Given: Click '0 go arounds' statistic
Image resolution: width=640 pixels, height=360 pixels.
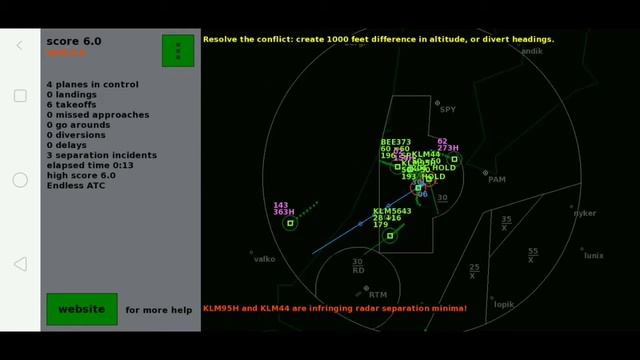Looking at the screenshot, I should click(78, 125).
